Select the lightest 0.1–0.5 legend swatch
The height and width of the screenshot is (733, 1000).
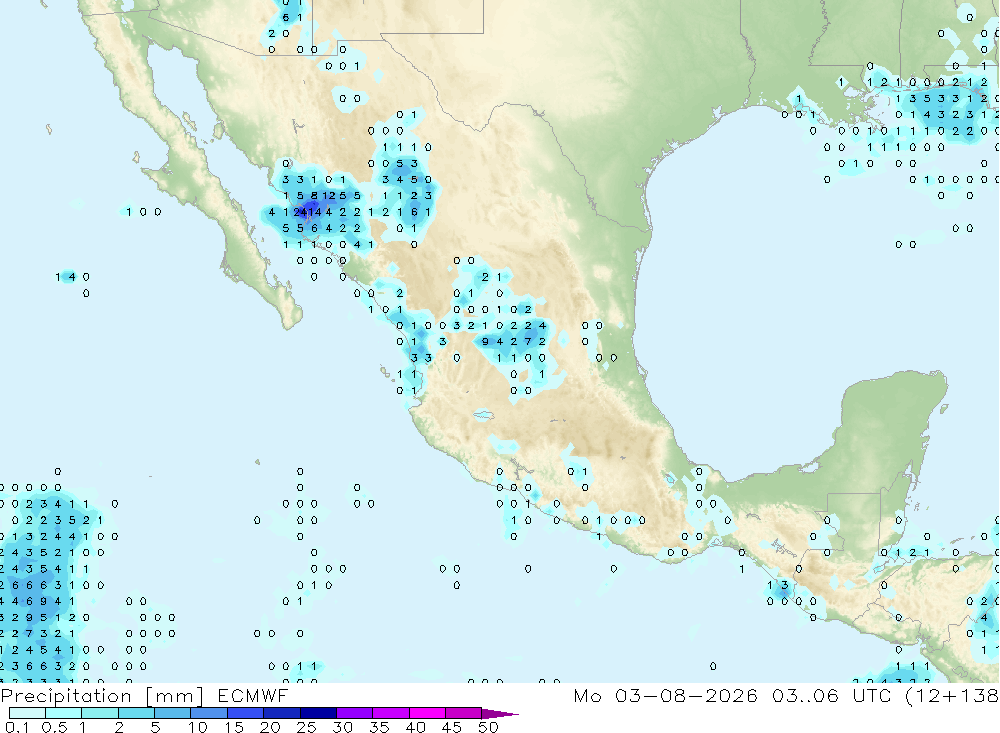(x=27, y=713)
